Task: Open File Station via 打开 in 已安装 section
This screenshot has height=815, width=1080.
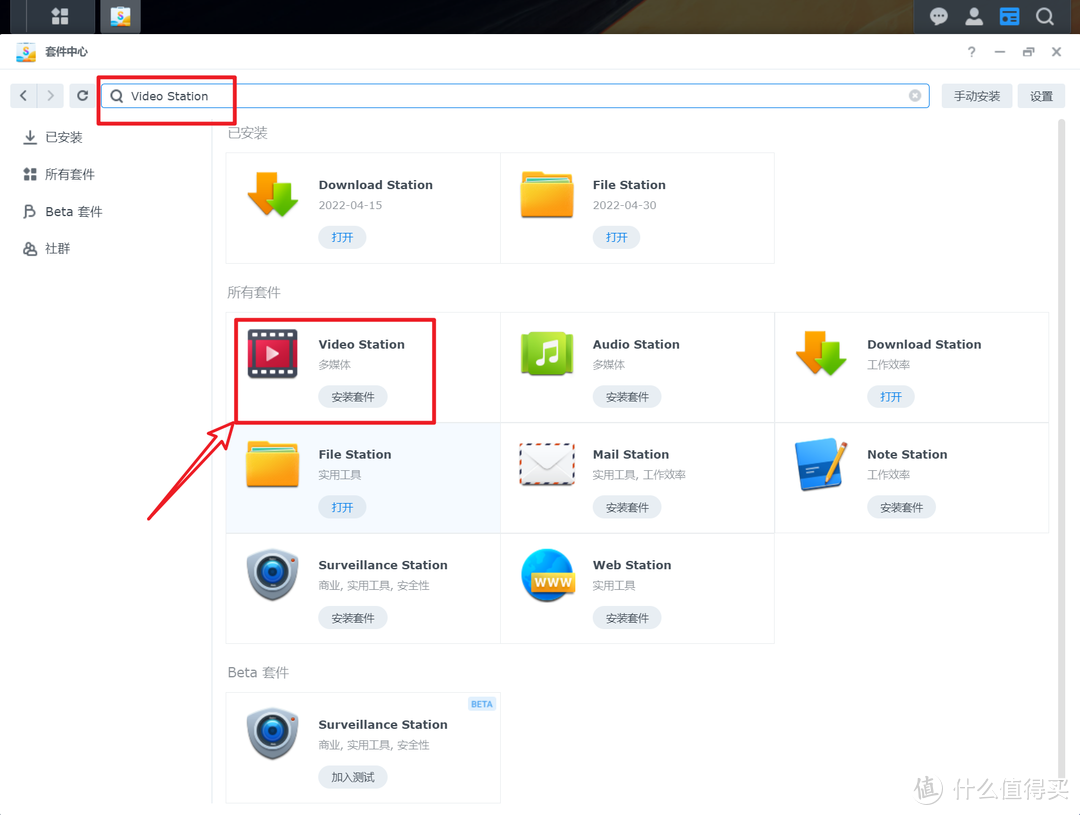Action: (x=616, y=237)
